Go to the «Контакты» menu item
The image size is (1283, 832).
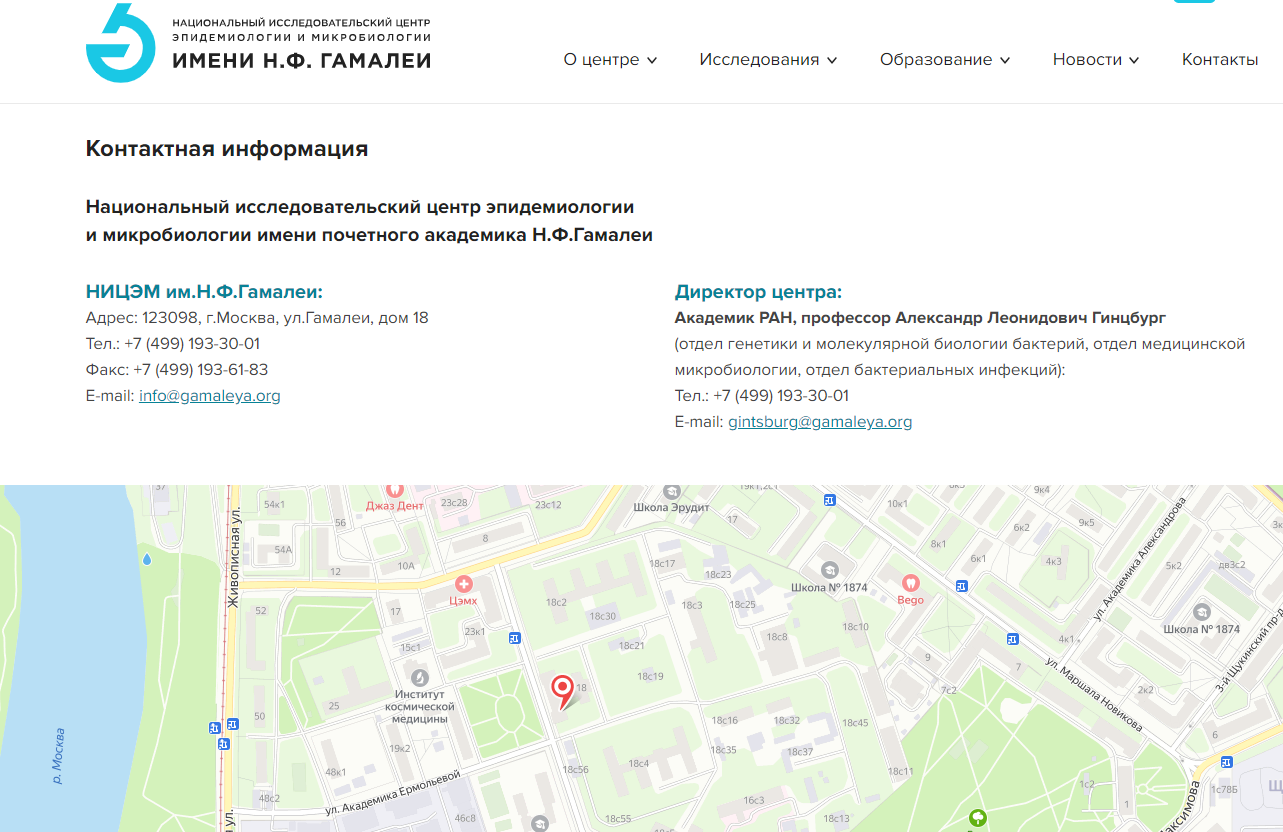pyautogui.click(x=1220, y=60)
